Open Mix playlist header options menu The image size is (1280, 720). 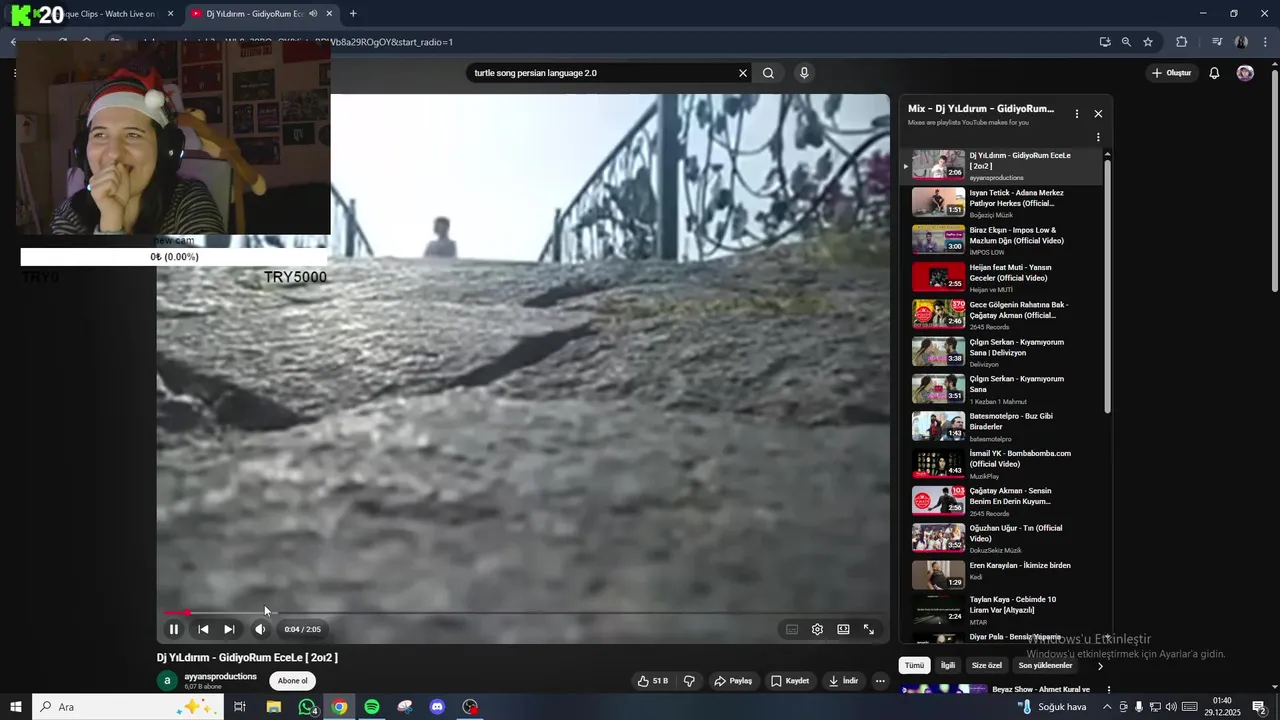click(1077, 114)
